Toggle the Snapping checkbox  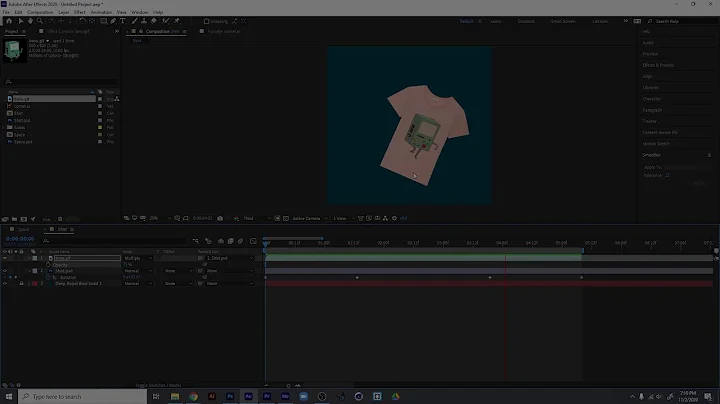coord(207,21)
